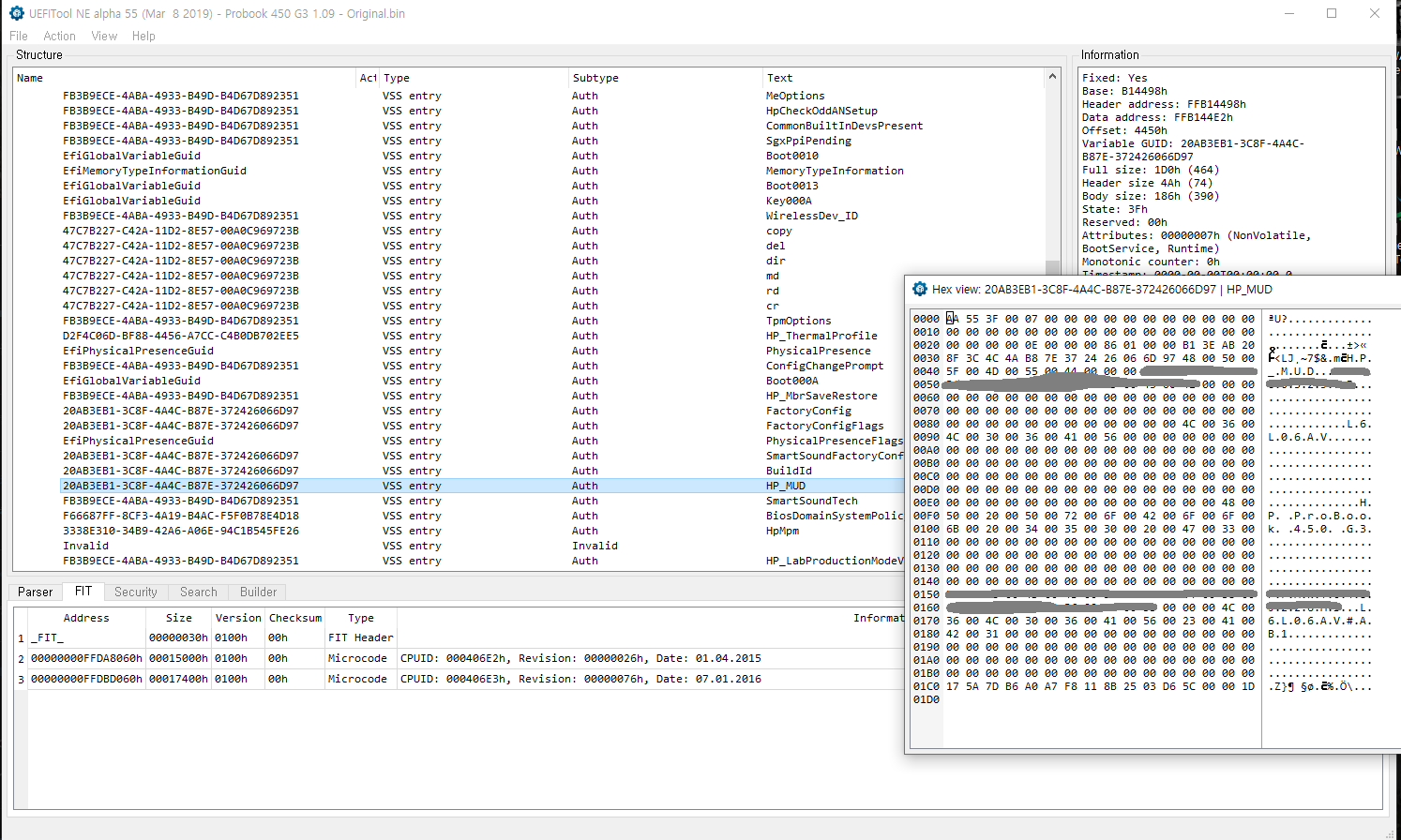The height and width of the screenshot is (840, 1401).
Task: Select the HP_MUD VSS entry row
Action: [x=482, y=486]
